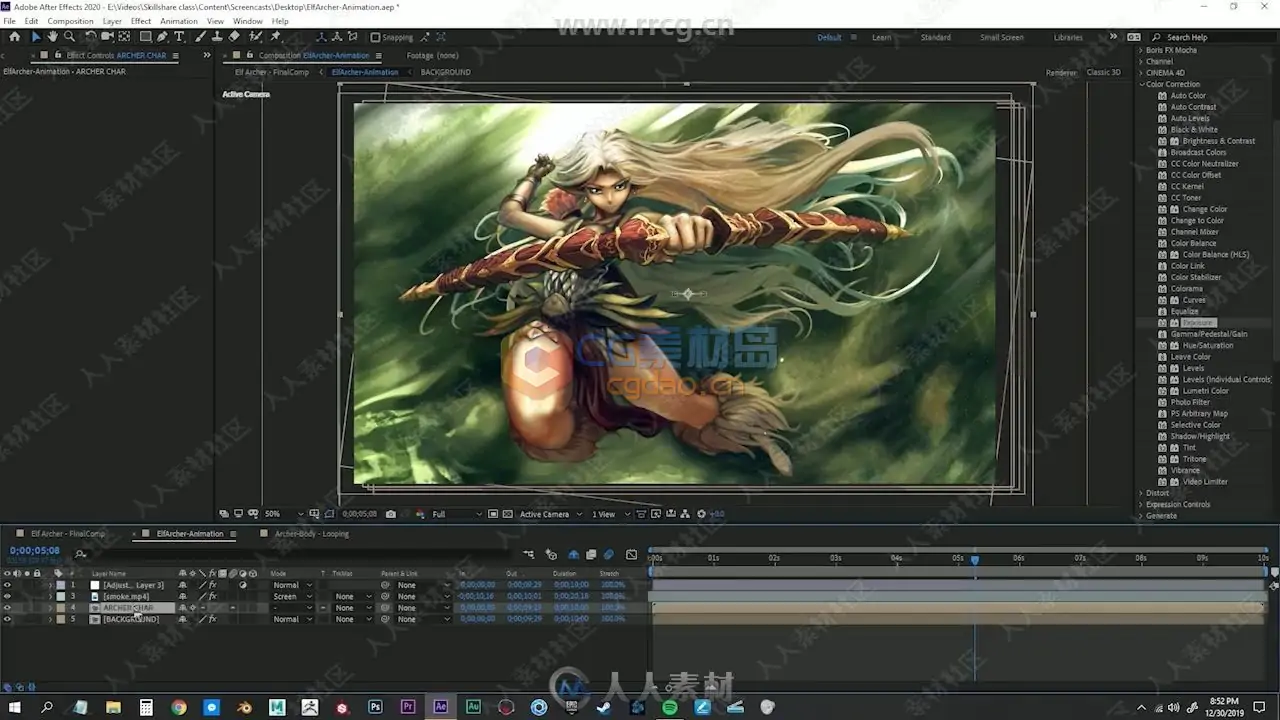Viewport: 1280px width, 720px height.
Task: Enable the Snapping checkbox
Action: pos(375,37)
